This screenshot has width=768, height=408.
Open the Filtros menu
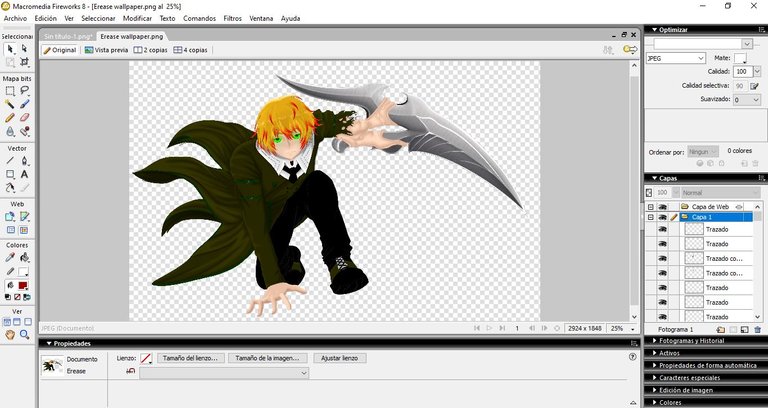coord(233,19)
